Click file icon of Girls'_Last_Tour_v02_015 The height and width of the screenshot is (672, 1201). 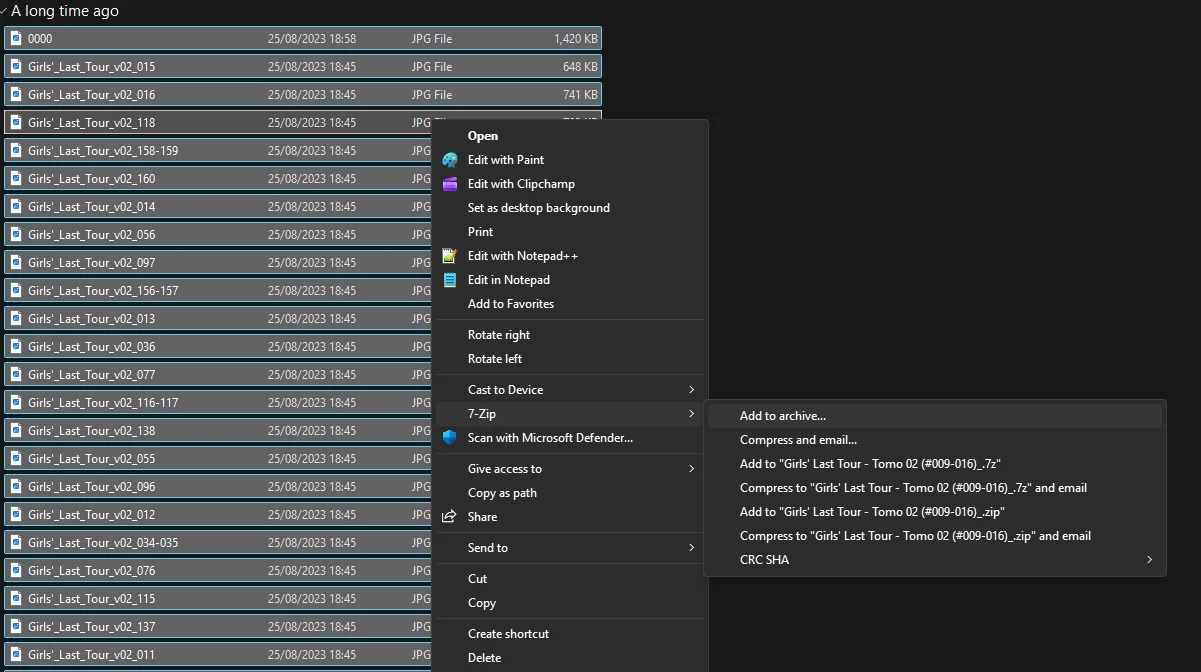16,67
